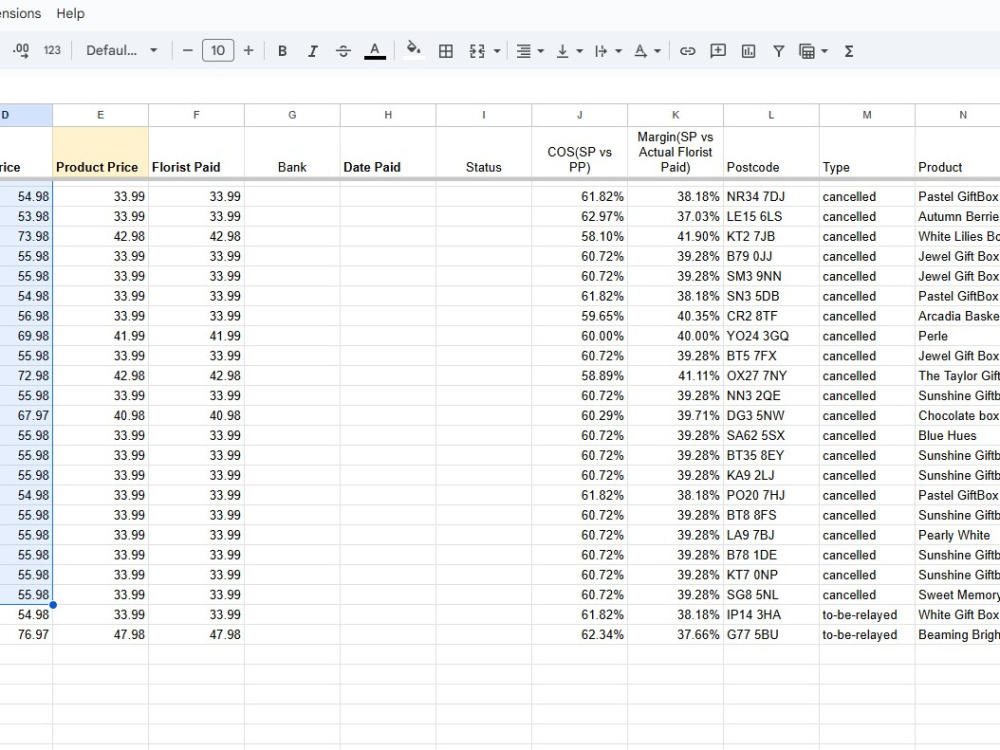Select column G header
Screen dimensions: 1000x750
[292, 115]
